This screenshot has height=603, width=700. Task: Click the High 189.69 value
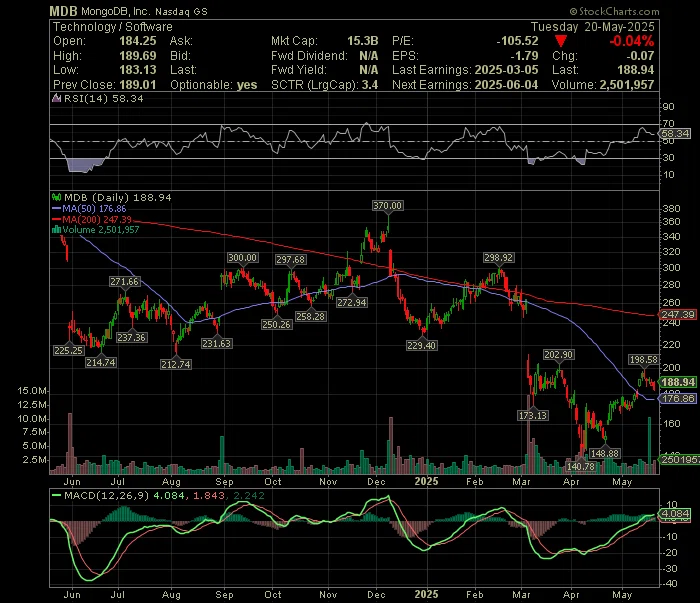(138, 56)
